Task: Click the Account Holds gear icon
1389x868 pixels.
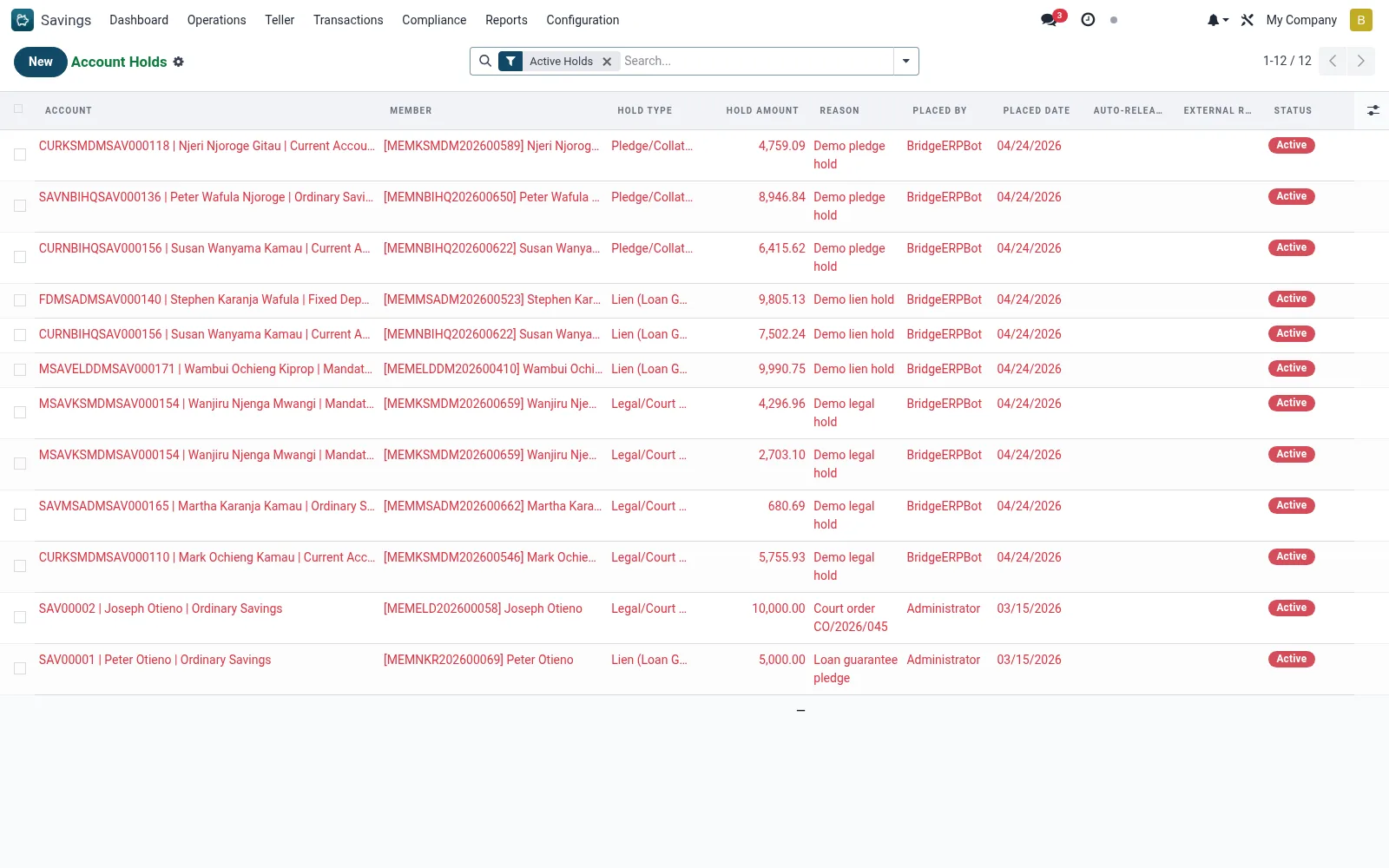Action: tap(178, 62)
